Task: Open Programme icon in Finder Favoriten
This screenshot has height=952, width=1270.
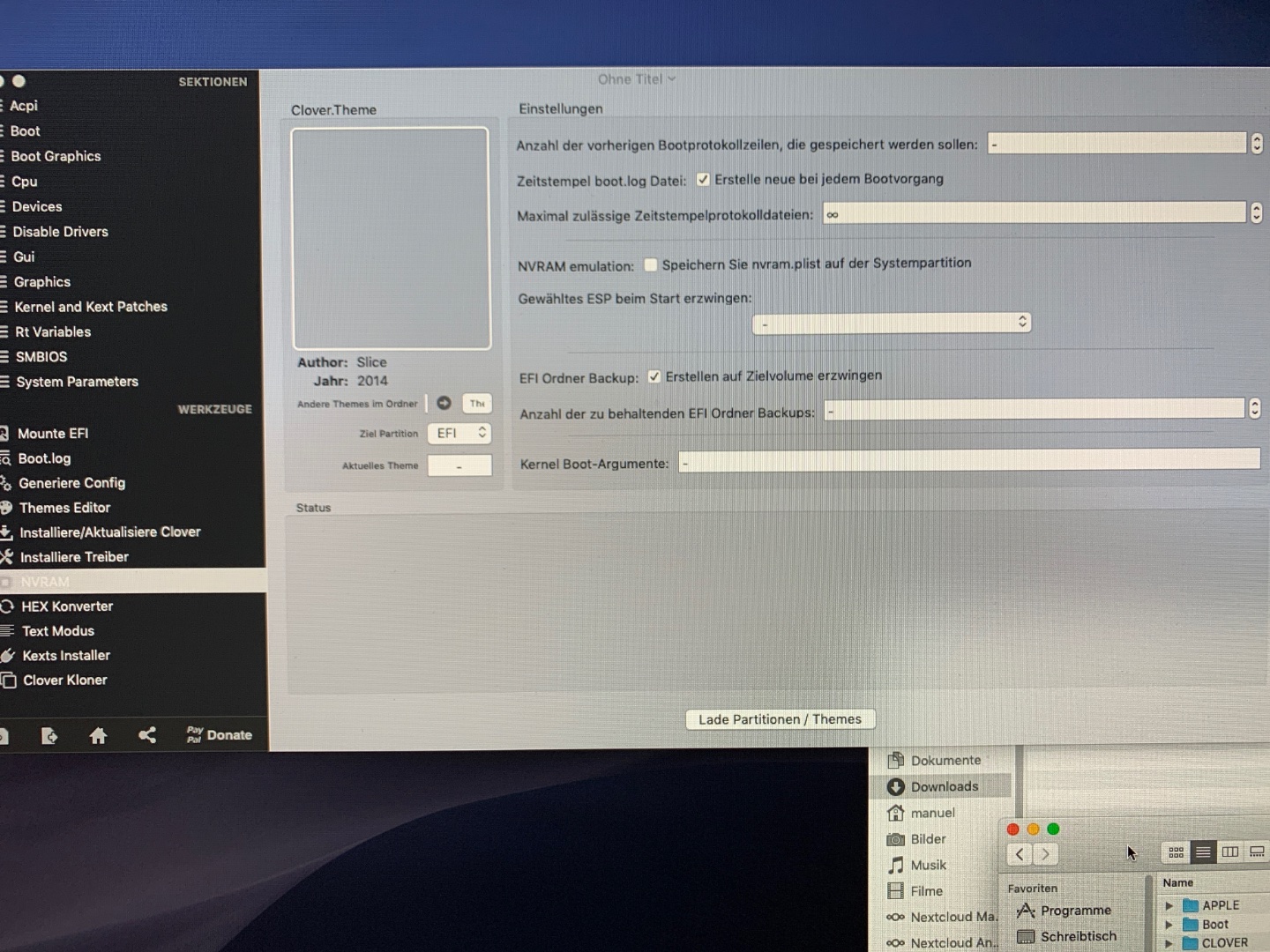Action: 1025,911
